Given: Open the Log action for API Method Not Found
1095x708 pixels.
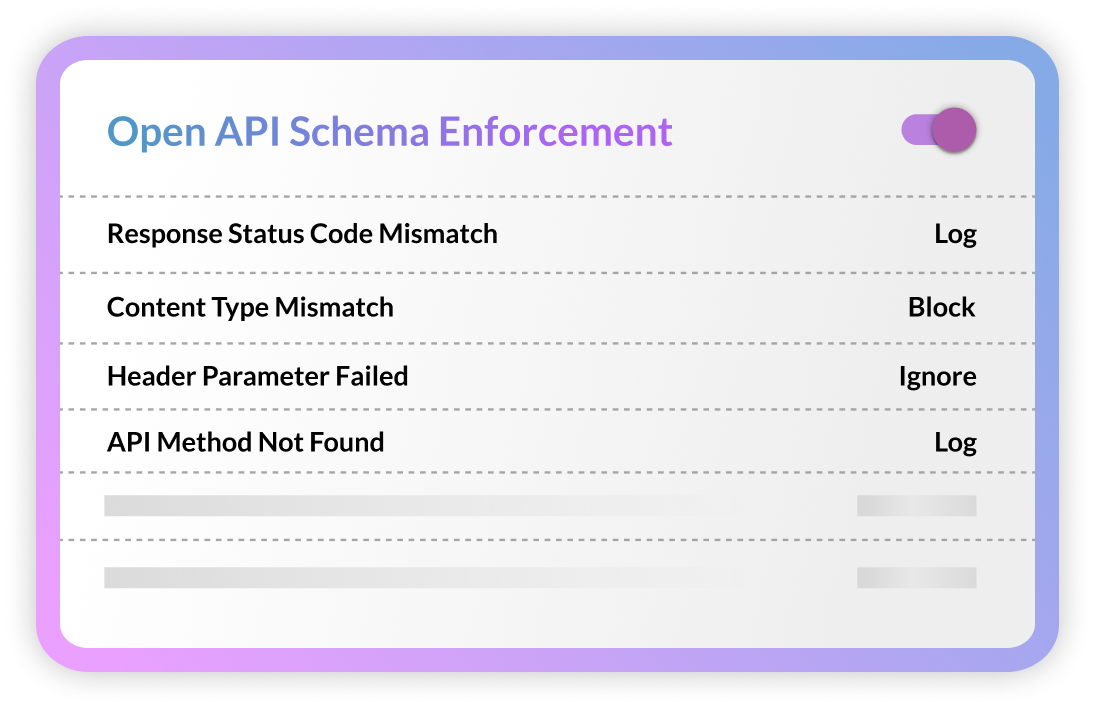Looking at the screenshot, I should pyautogui.click(x=955, y=443).
